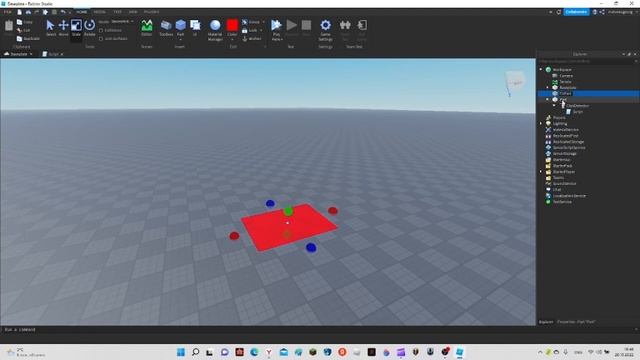Open the UI insert tool
Image resolution: width=640 pixels, height=360 pixels.
(x=195, y=28)
